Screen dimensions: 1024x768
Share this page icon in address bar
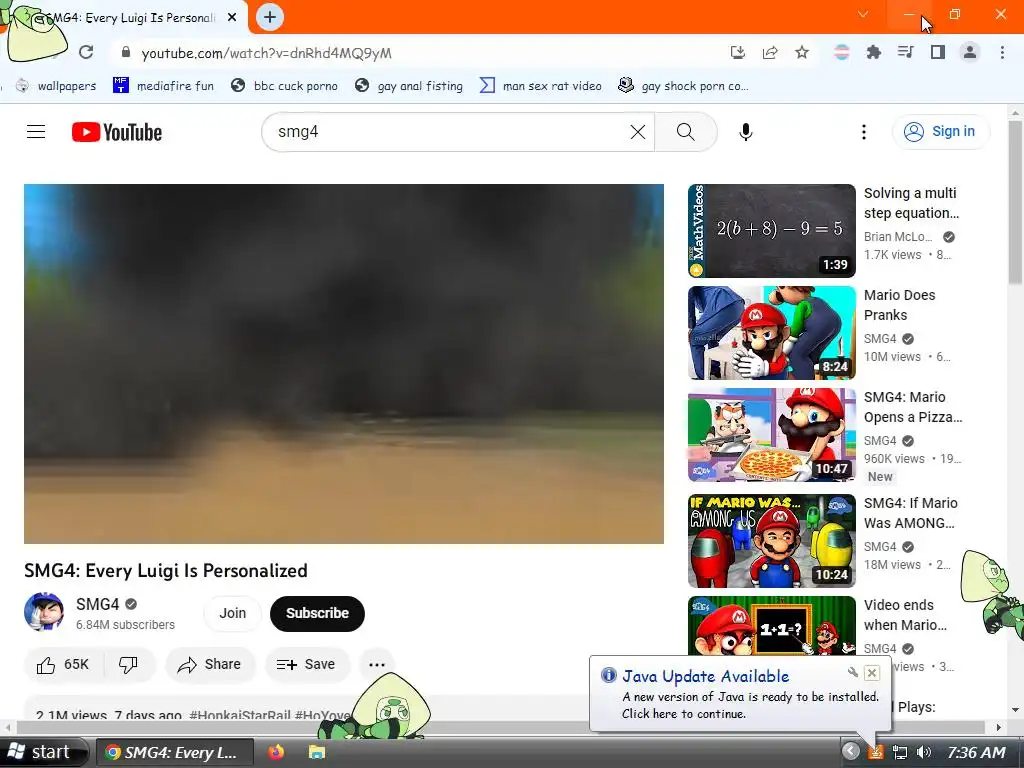point(770,53)
